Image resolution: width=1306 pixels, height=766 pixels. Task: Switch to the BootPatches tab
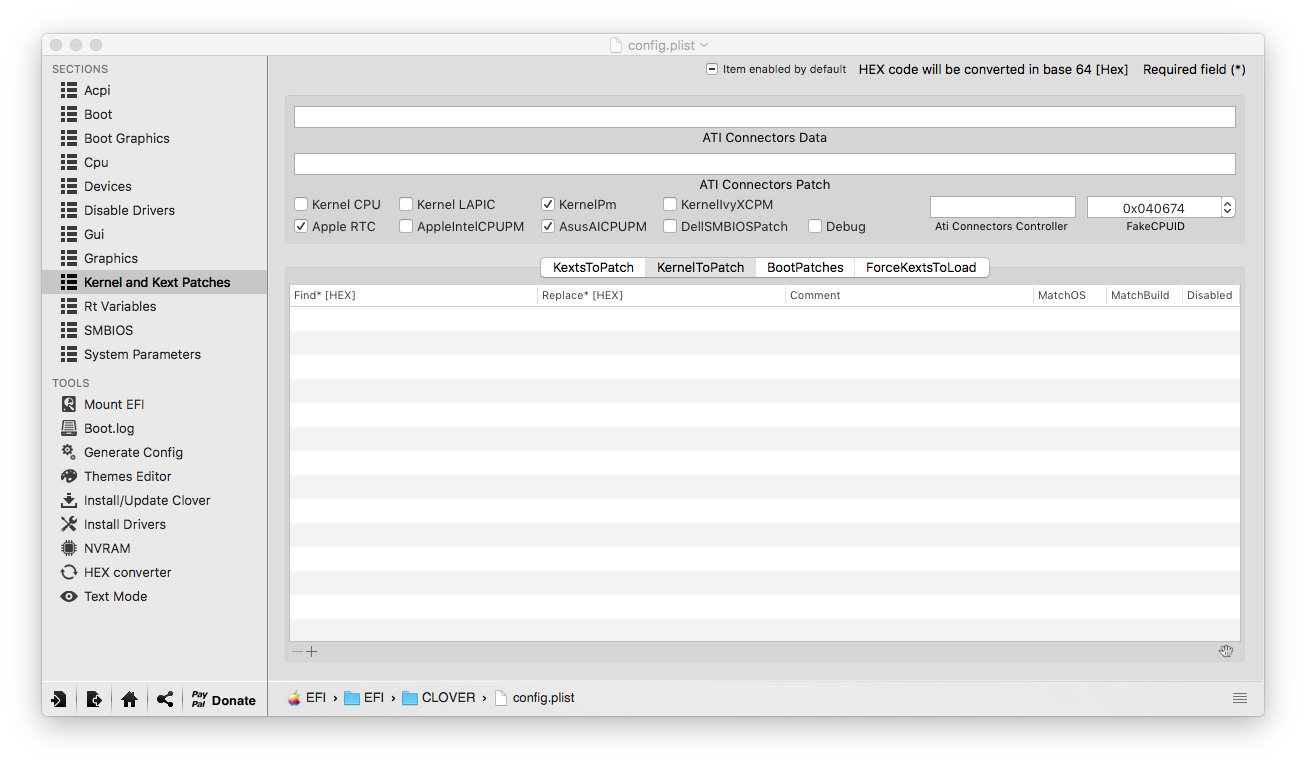[x=805, y=267]
